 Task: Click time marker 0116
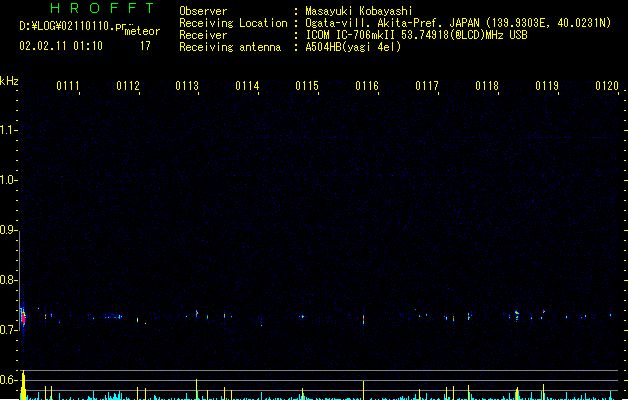point(367,86)
